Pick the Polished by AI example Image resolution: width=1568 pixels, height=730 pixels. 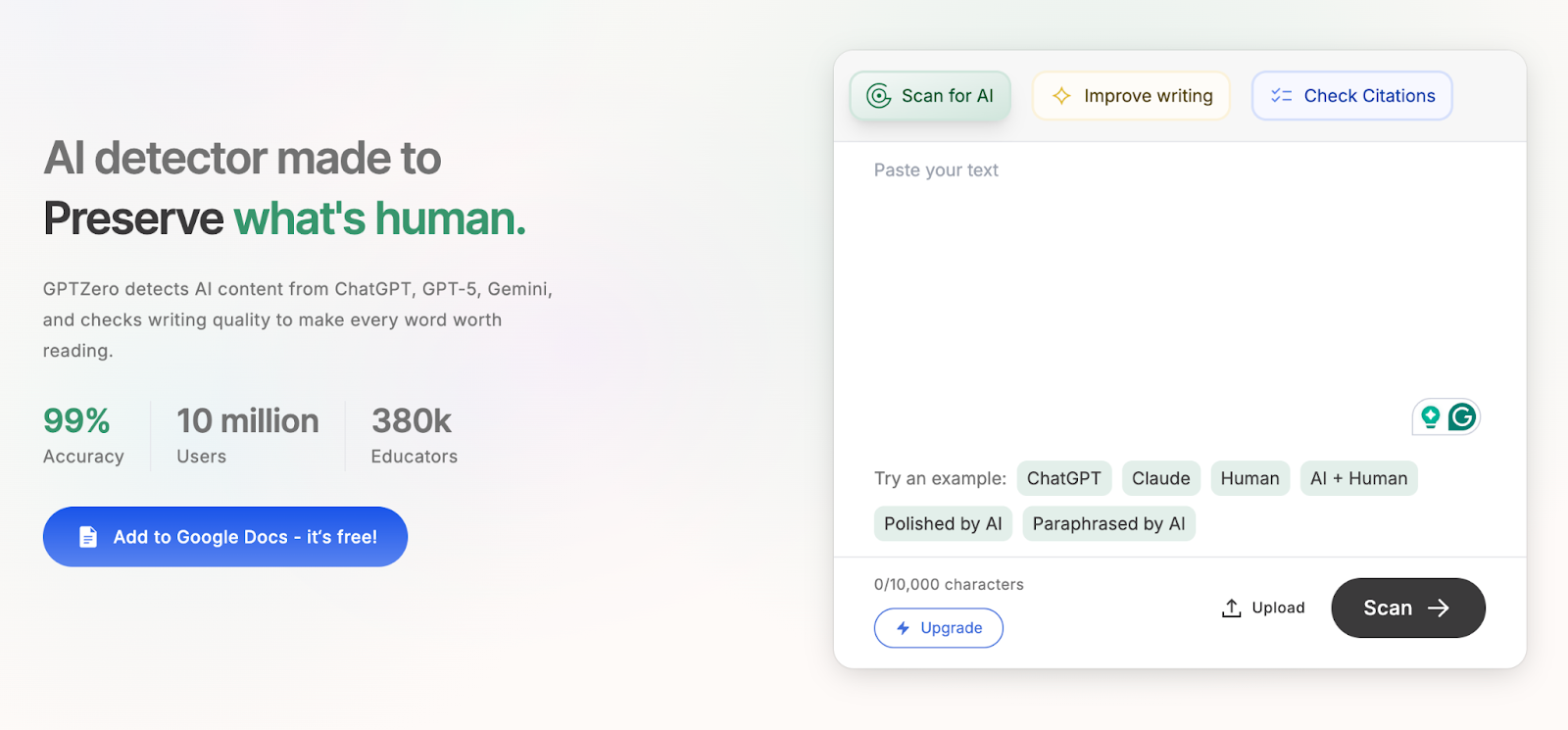click(x=943, y=523)
